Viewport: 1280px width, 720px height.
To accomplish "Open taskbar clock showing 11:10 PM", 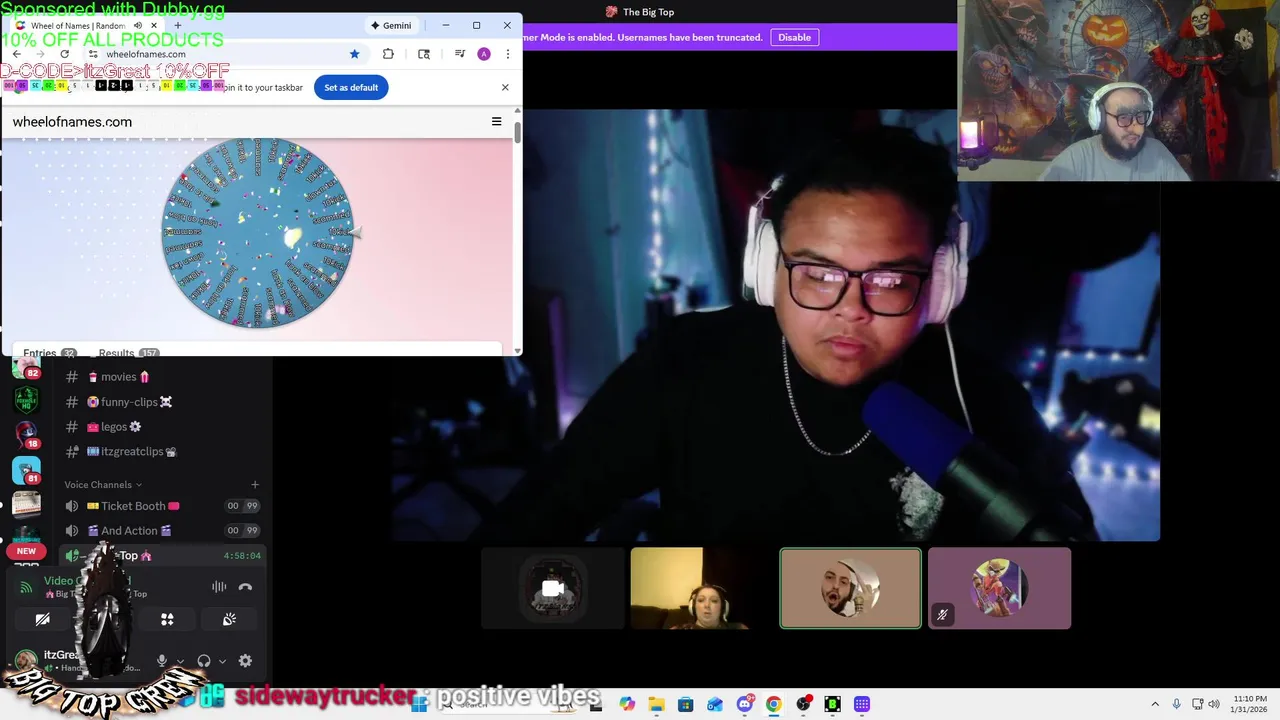I will click(x=1250, y=704).
